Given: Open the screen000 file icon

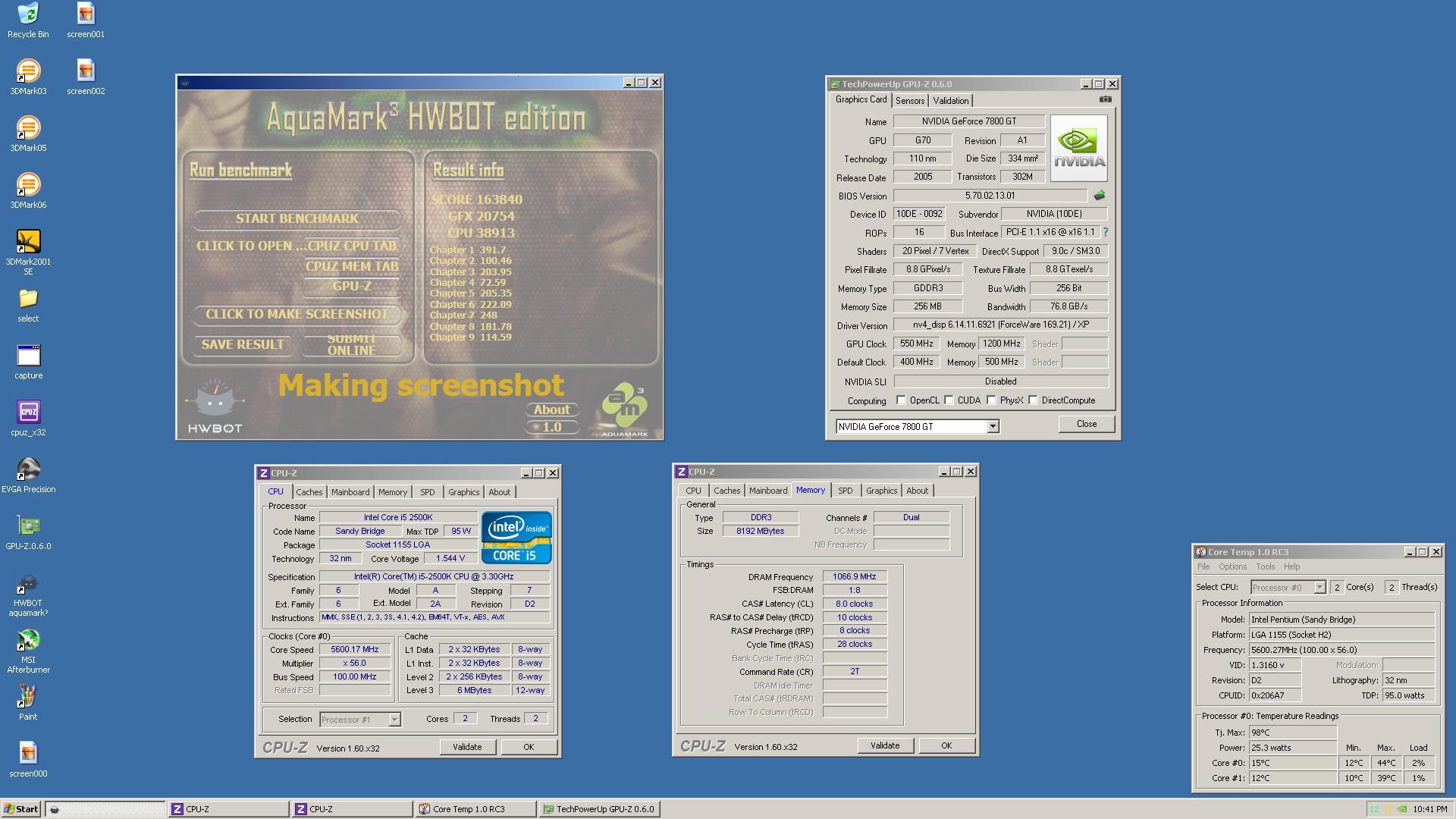Looking at the screenshot, I should pos(28,760).
